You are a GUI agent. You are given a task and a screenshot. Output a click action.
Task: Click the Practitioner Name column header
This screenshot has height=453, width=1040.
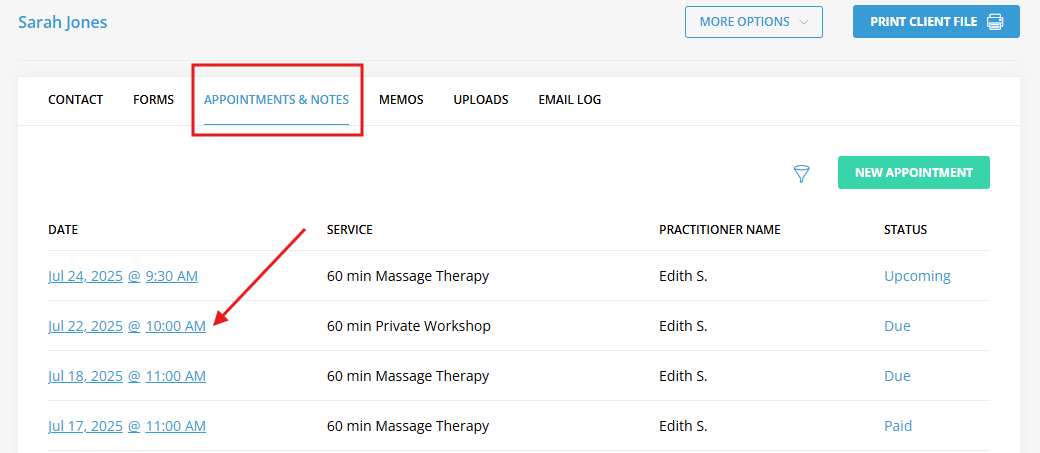[720, 230]
